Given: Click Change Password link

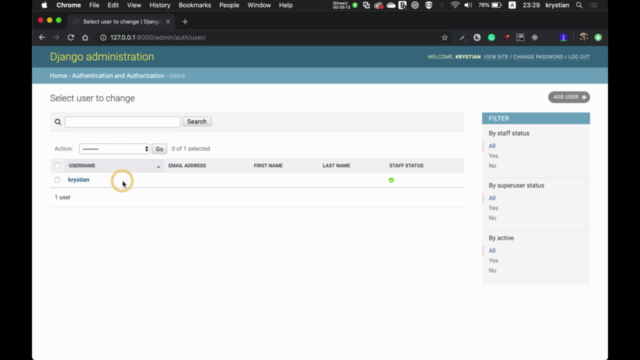Looking at the screenshot, I should click(x=538, y=57).
